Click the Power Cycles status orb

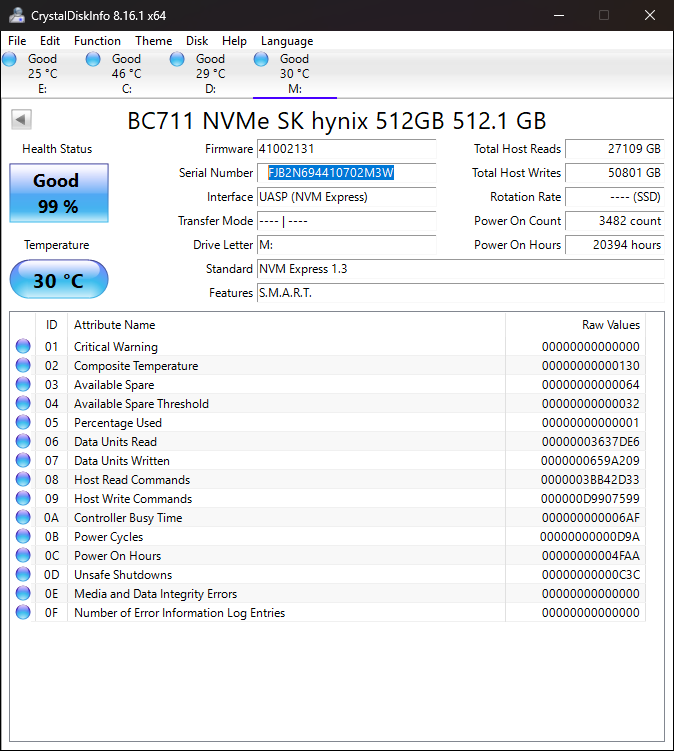[x=23, y=536]
